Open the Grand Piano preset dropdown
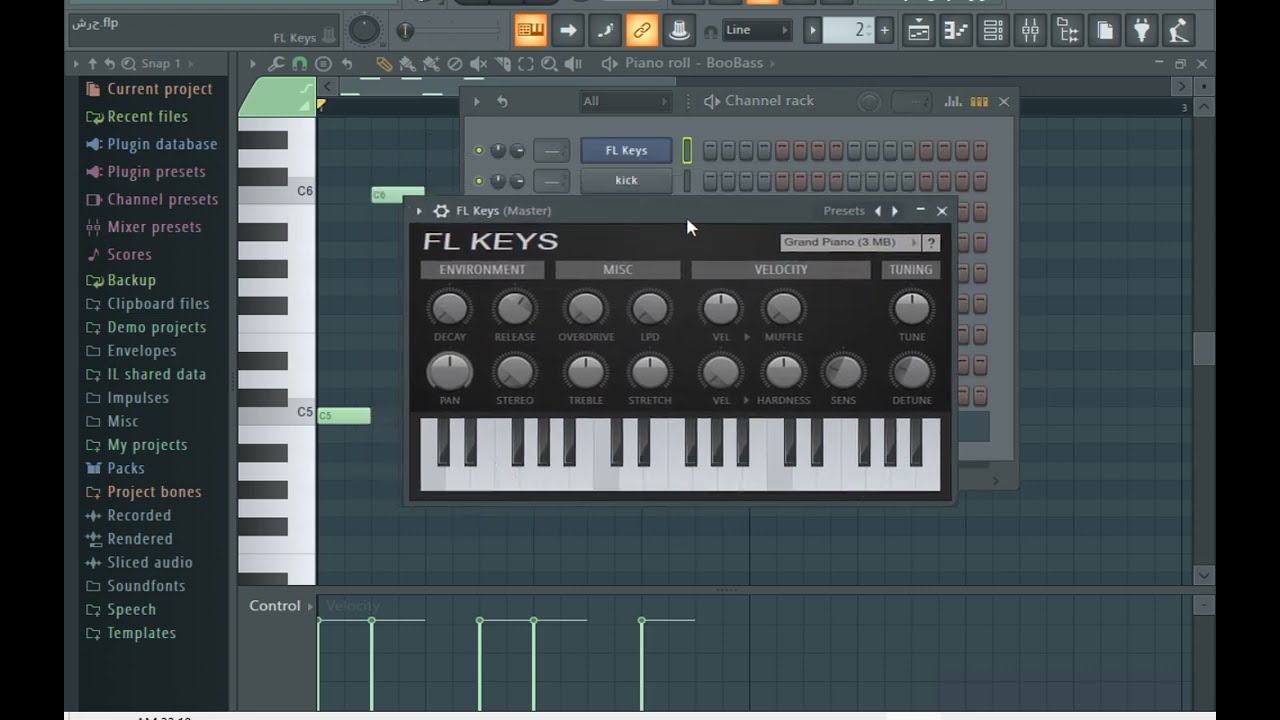Image resolution: width=1280 pixels, height=720 pixels. point(850,243)
